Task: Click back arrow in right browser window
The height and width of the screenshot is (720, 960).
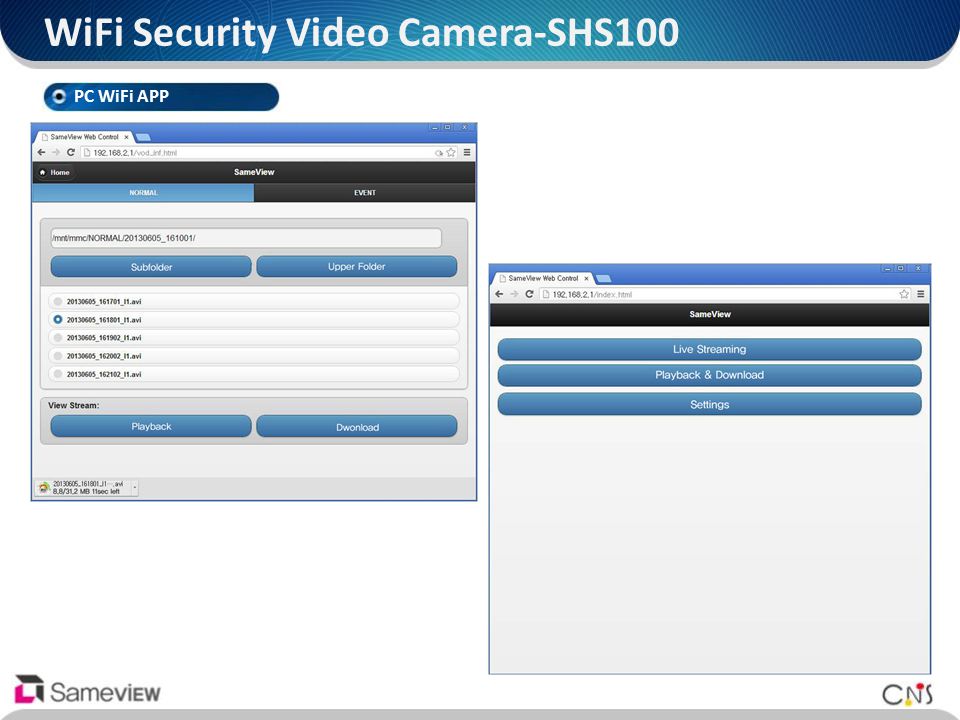Action: pyautogui.click(x=499, y=294)
